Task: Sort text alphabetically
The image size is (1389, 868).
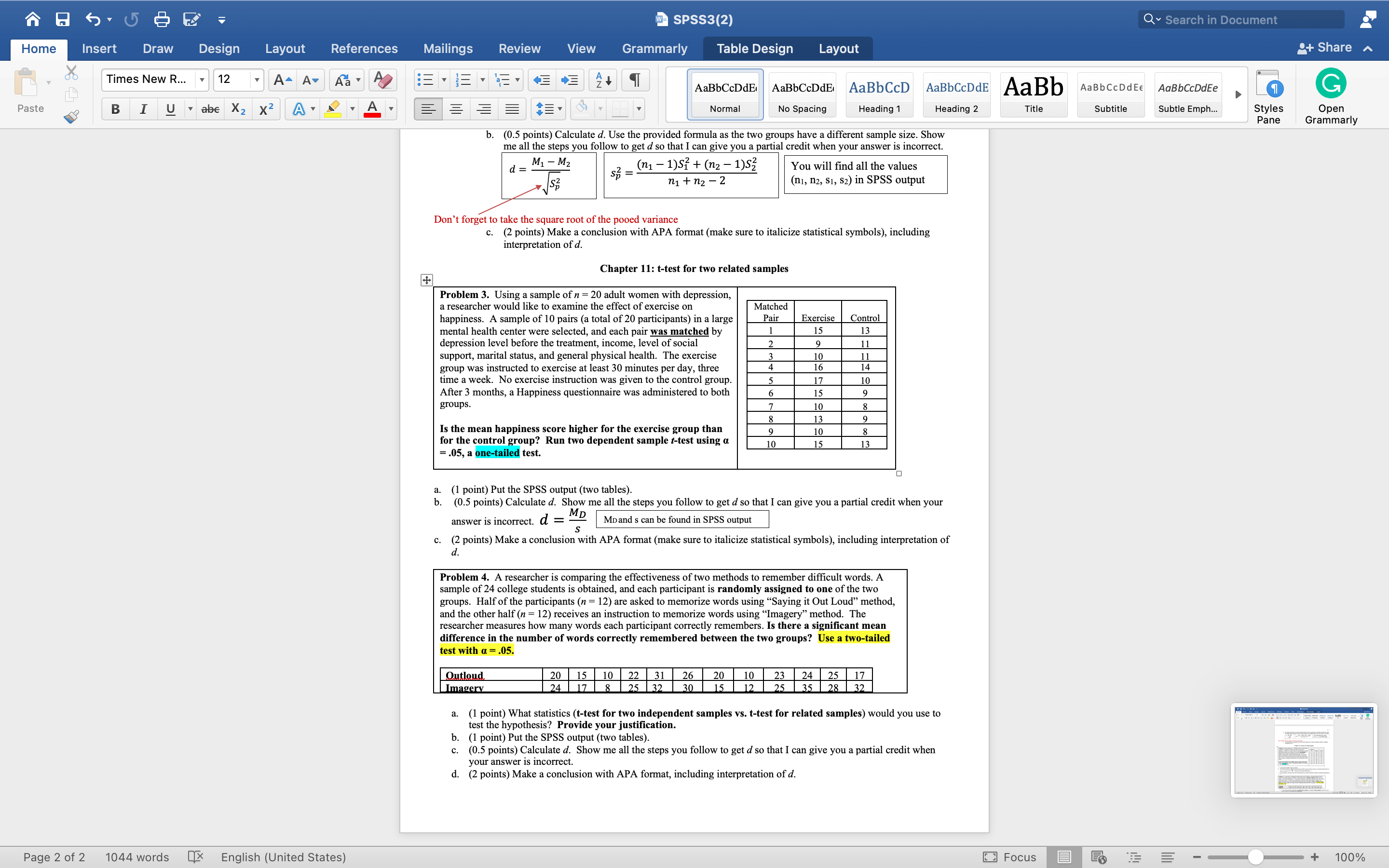Action: 601,80
